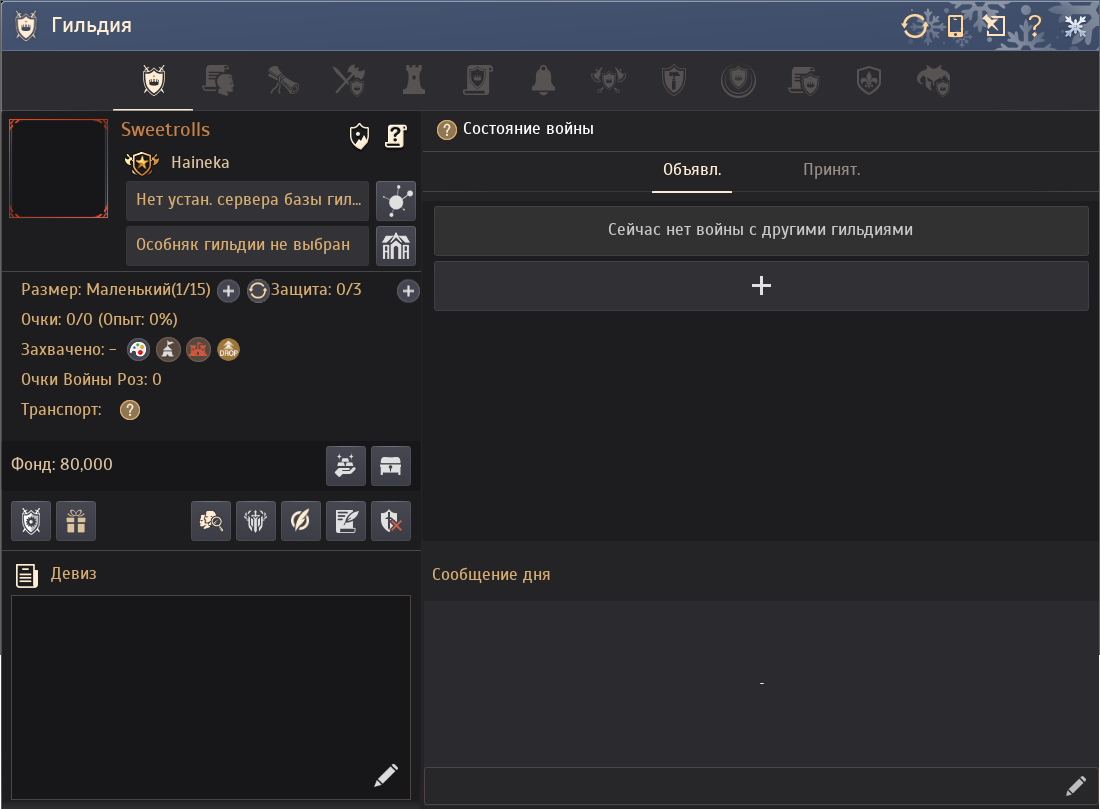Open the guild gift box icon
The height and width of the screenshot is (810, 1100).
(76, 521)
